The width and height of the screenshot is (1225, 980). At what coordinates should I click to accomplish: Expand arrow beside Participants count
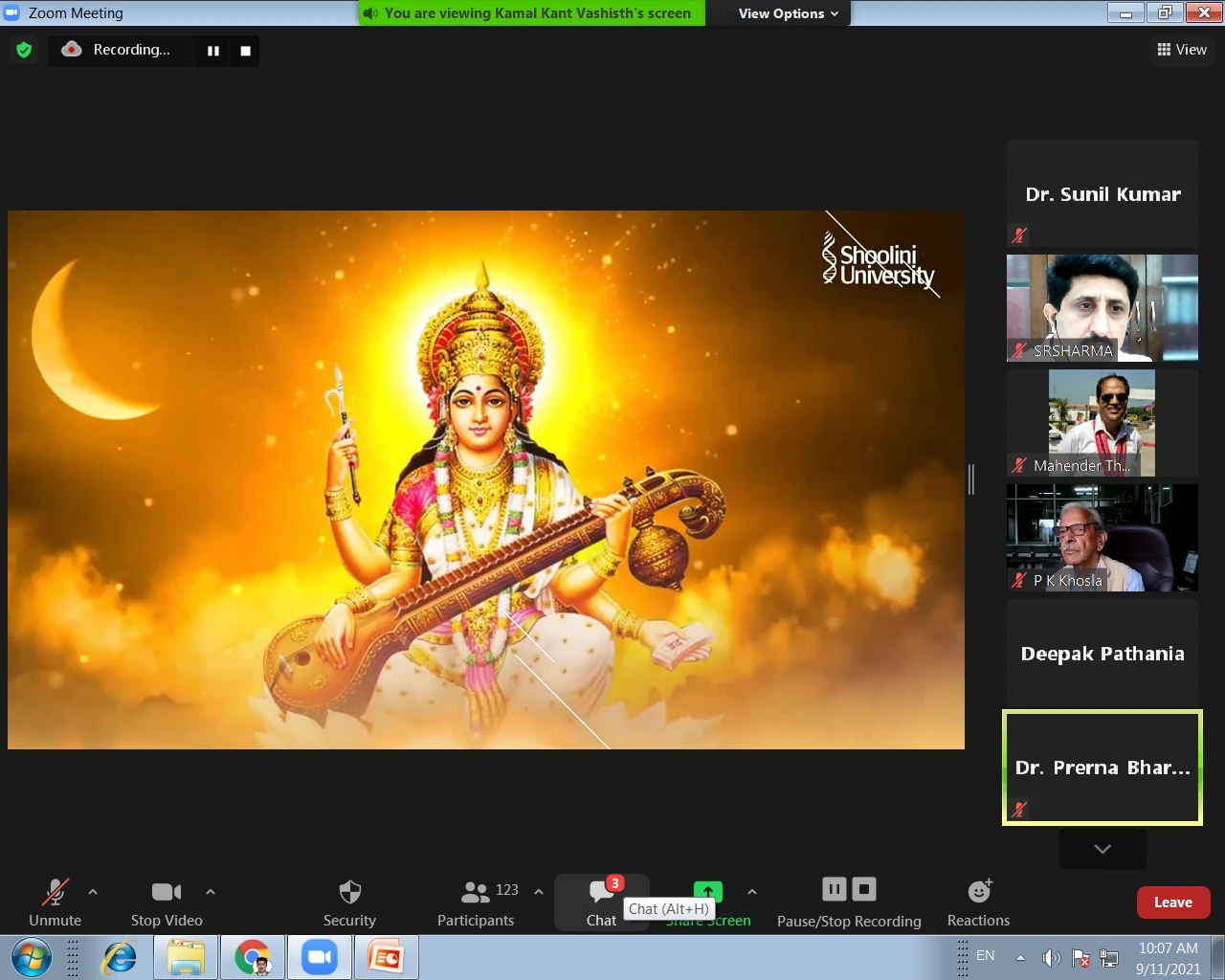[x=539, y=892]
